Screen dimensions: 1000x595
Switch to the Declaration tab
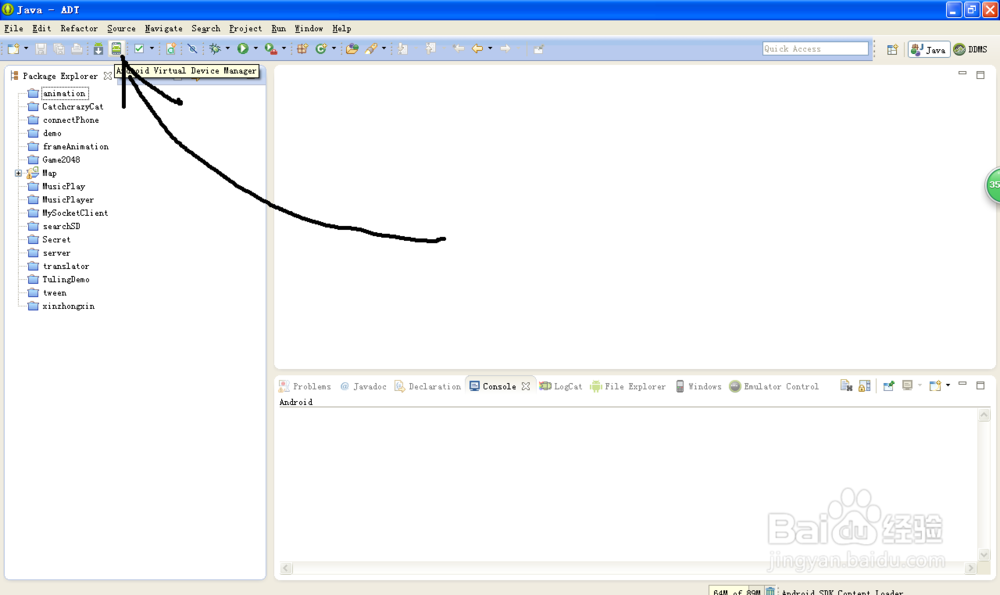coord(427,386)
